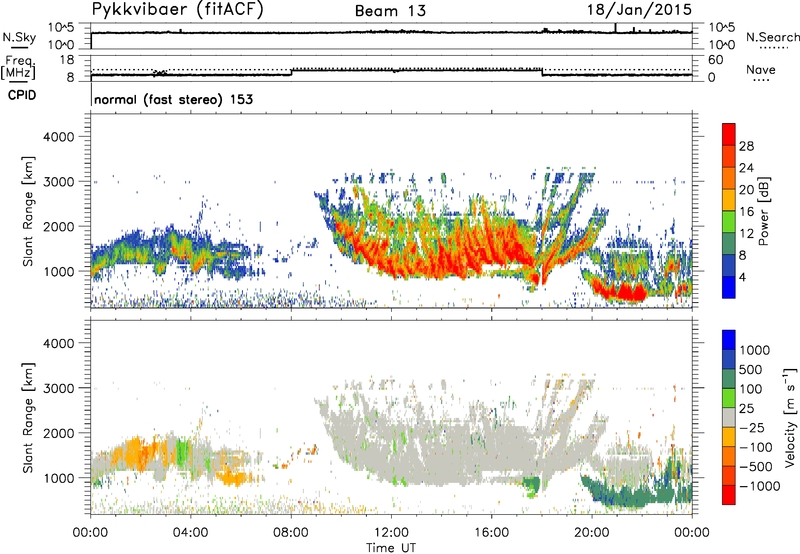Viewport: 800px width, 554px height.
Task: Click the '28' power colorbar tick label
Action: click(x=746, y=146)
